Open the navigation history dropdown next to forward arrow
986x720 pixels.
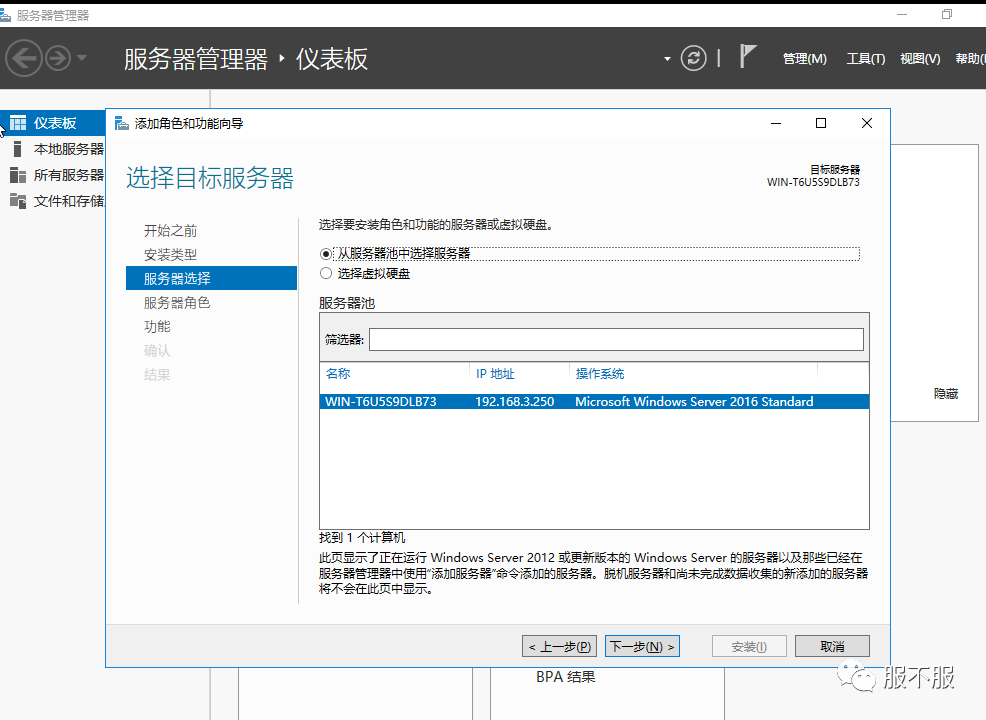pyautogui.click(x=82, y=58)
